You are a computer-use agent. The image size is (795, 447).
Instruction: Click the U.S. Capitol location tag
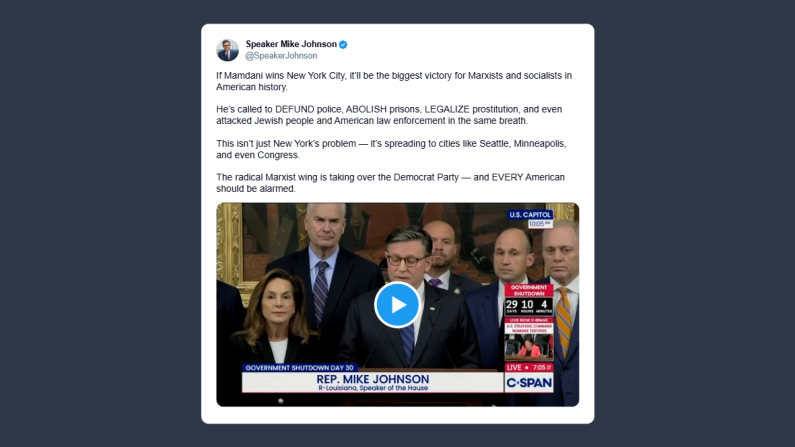pos(530,214)
